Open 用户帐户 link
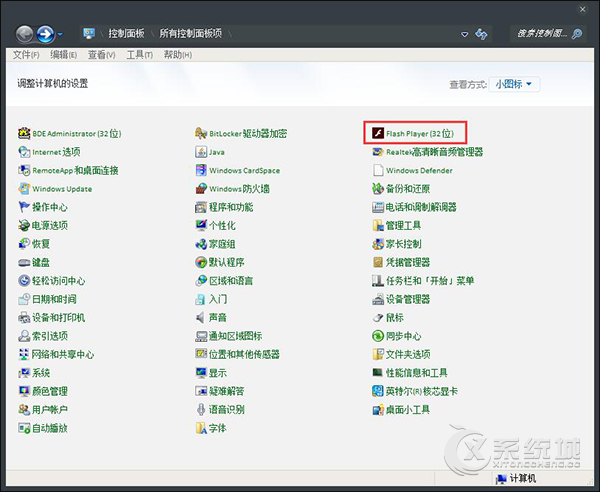Image resolution: width=600 pixels, height=492 pixels. tap(50, 410)
